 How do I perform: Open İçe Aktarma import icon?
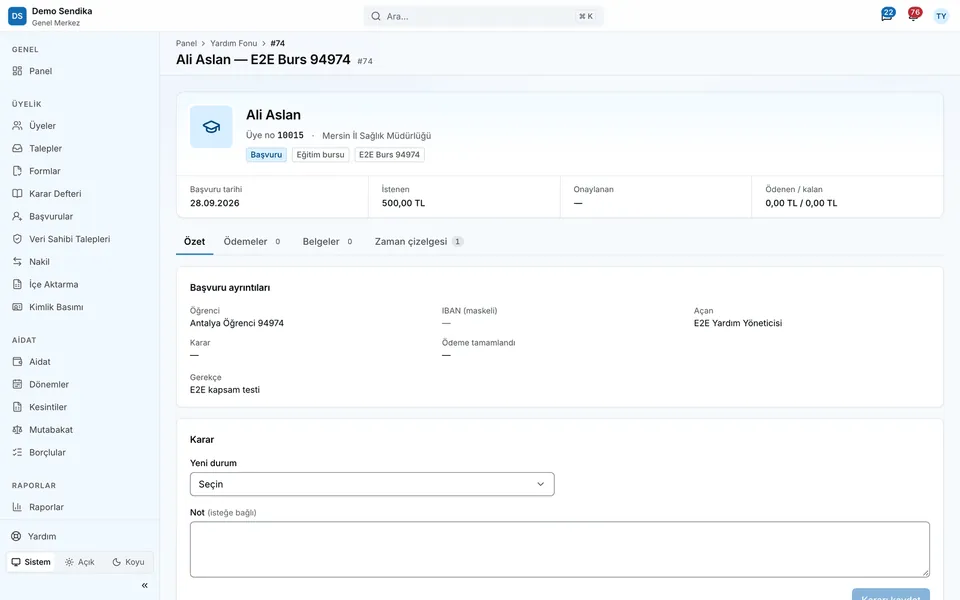pos(17,284)
